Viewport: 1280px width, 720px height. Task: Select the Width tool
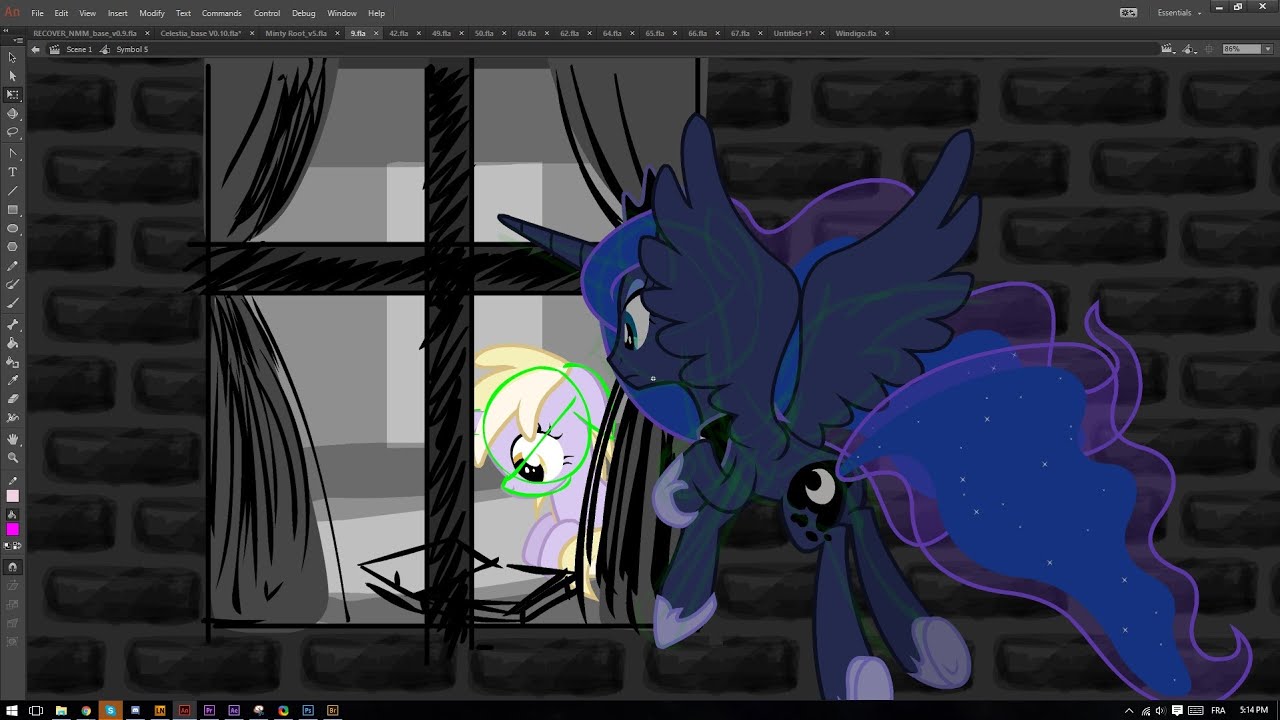(12, 418)
